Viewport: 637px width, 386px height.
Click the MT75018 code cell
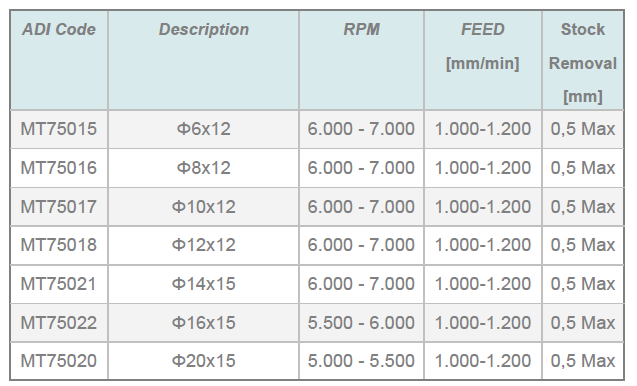click(x=59, y=245)
